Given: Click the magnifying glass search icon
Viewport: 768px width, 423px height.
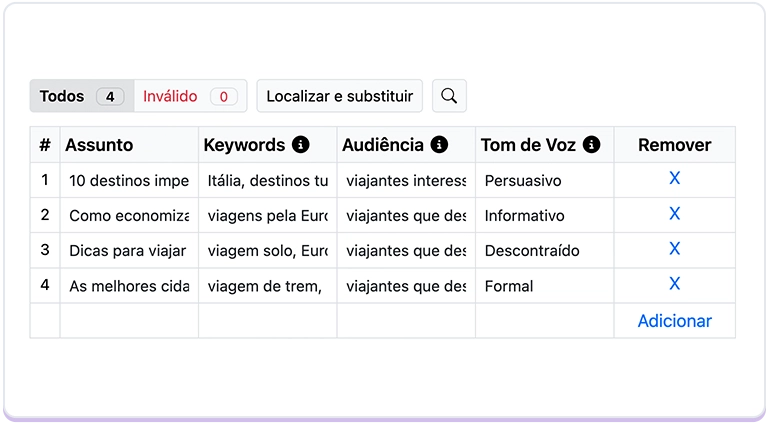Looking at the screenshot, I should point(449,96).
